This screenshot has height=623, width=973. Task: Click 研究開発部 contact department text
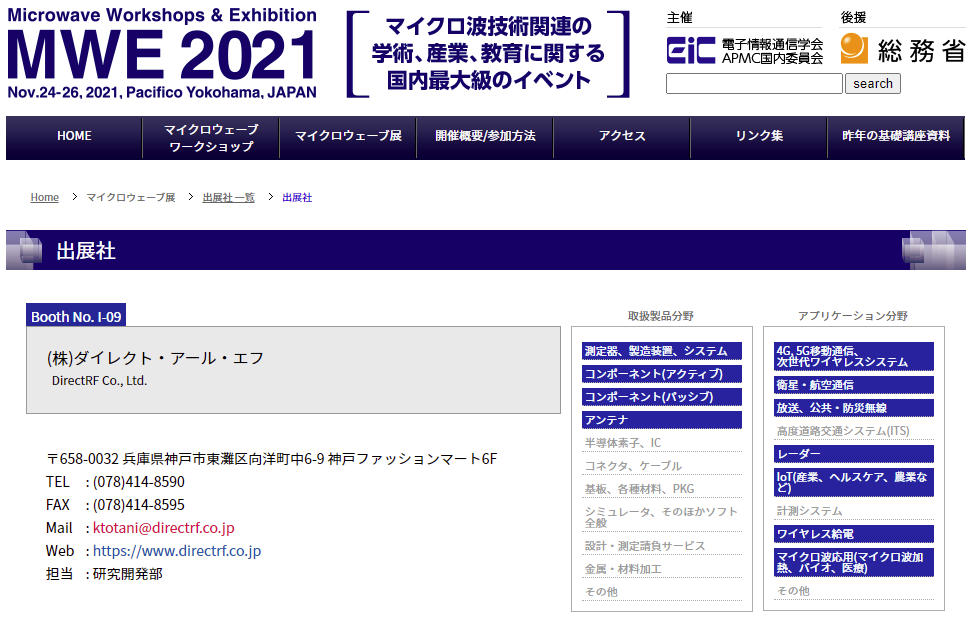pos(128,574)
